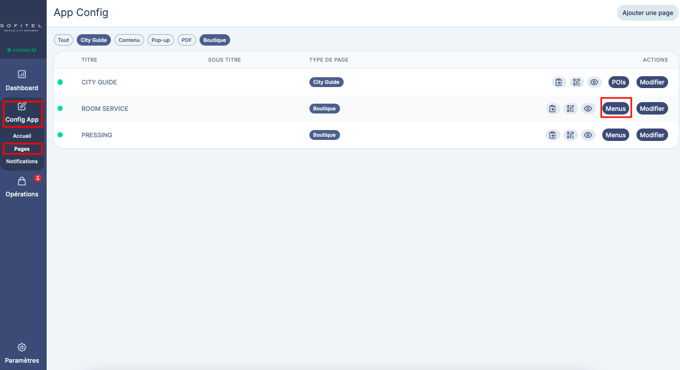Duplicate the PRESSING page
Image resolution: width=680 pixels, height=370 pixels.
point(552,135)
